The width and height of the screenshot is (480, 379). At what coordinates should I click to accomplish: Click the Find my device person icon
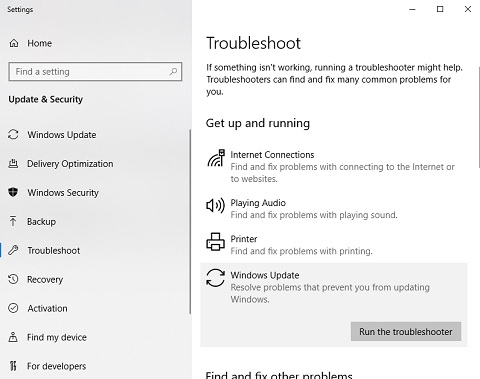click(x=13, y=337)
